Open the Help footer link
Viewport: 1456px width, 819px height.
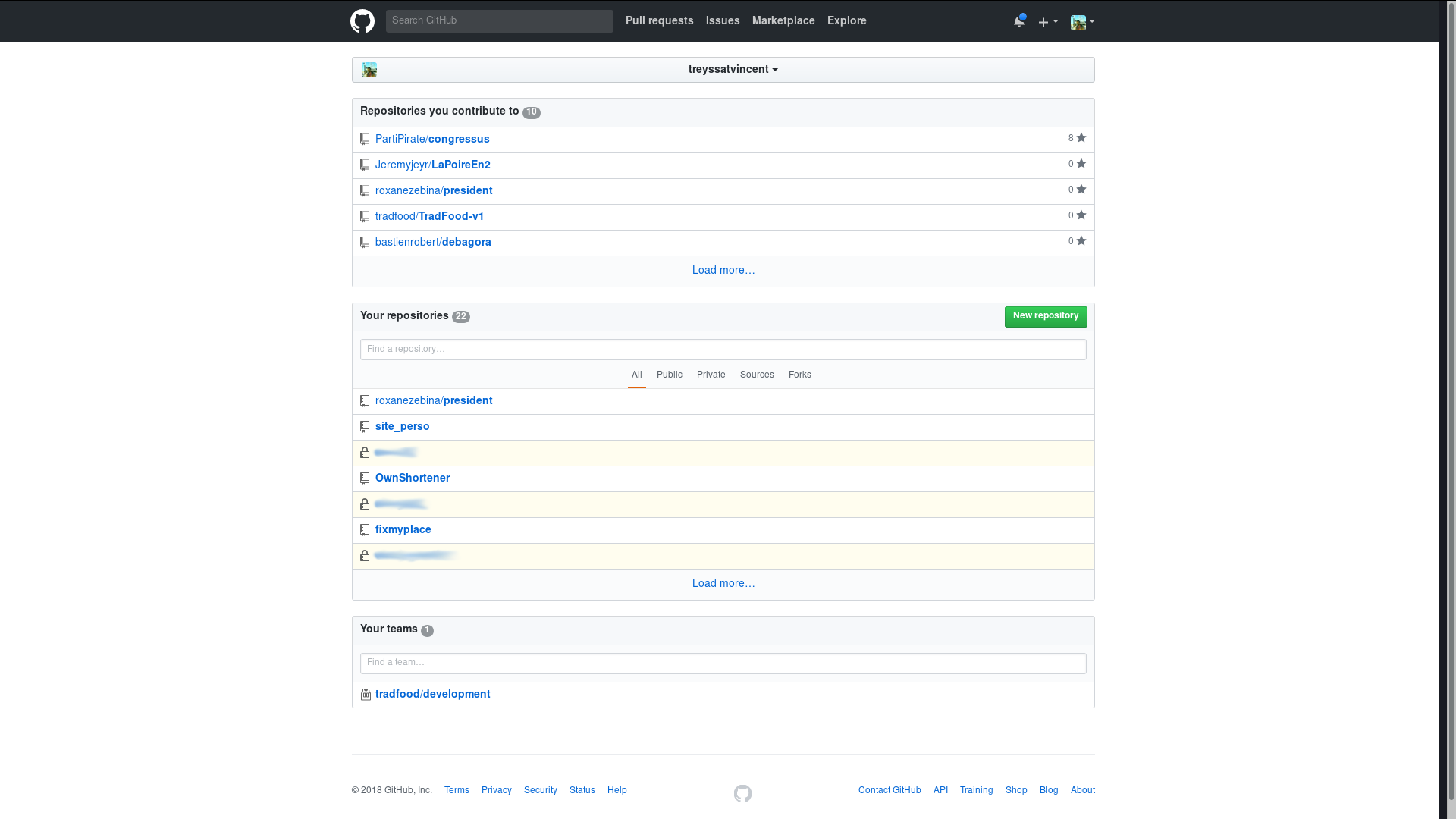tap(617, 791)
